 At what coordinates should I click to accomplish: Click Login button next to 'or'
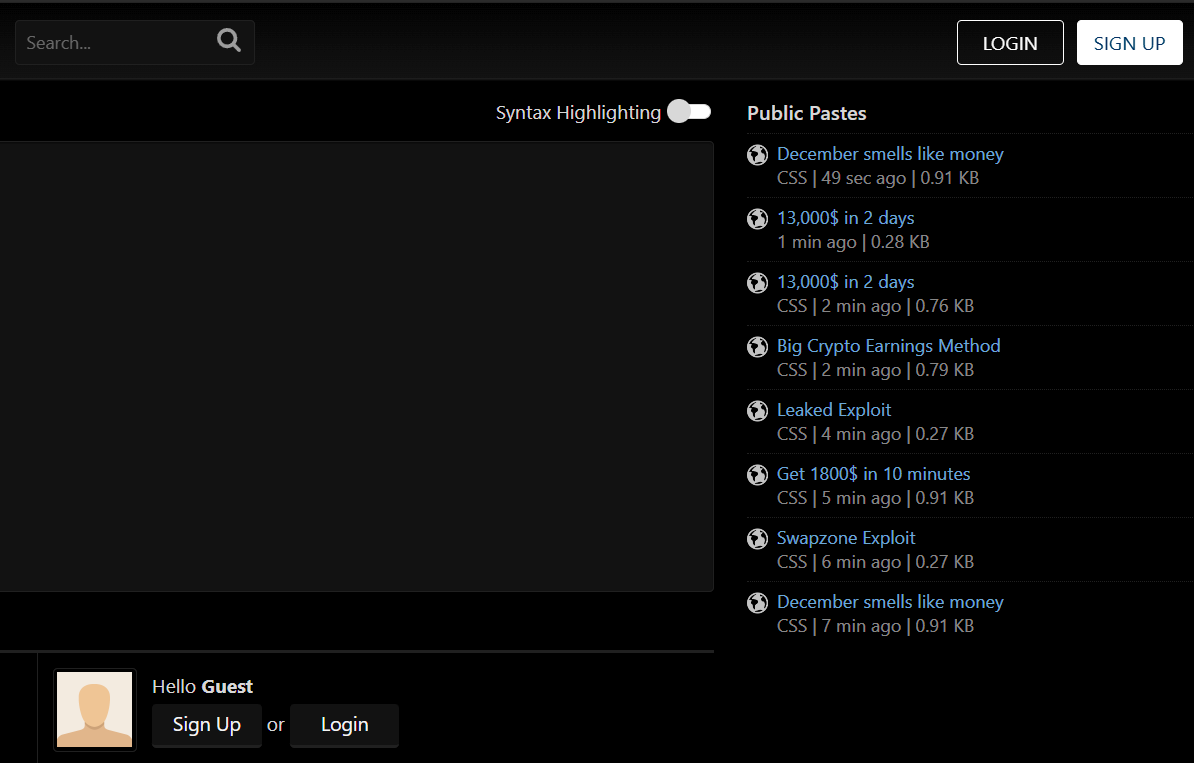point(344,725)
